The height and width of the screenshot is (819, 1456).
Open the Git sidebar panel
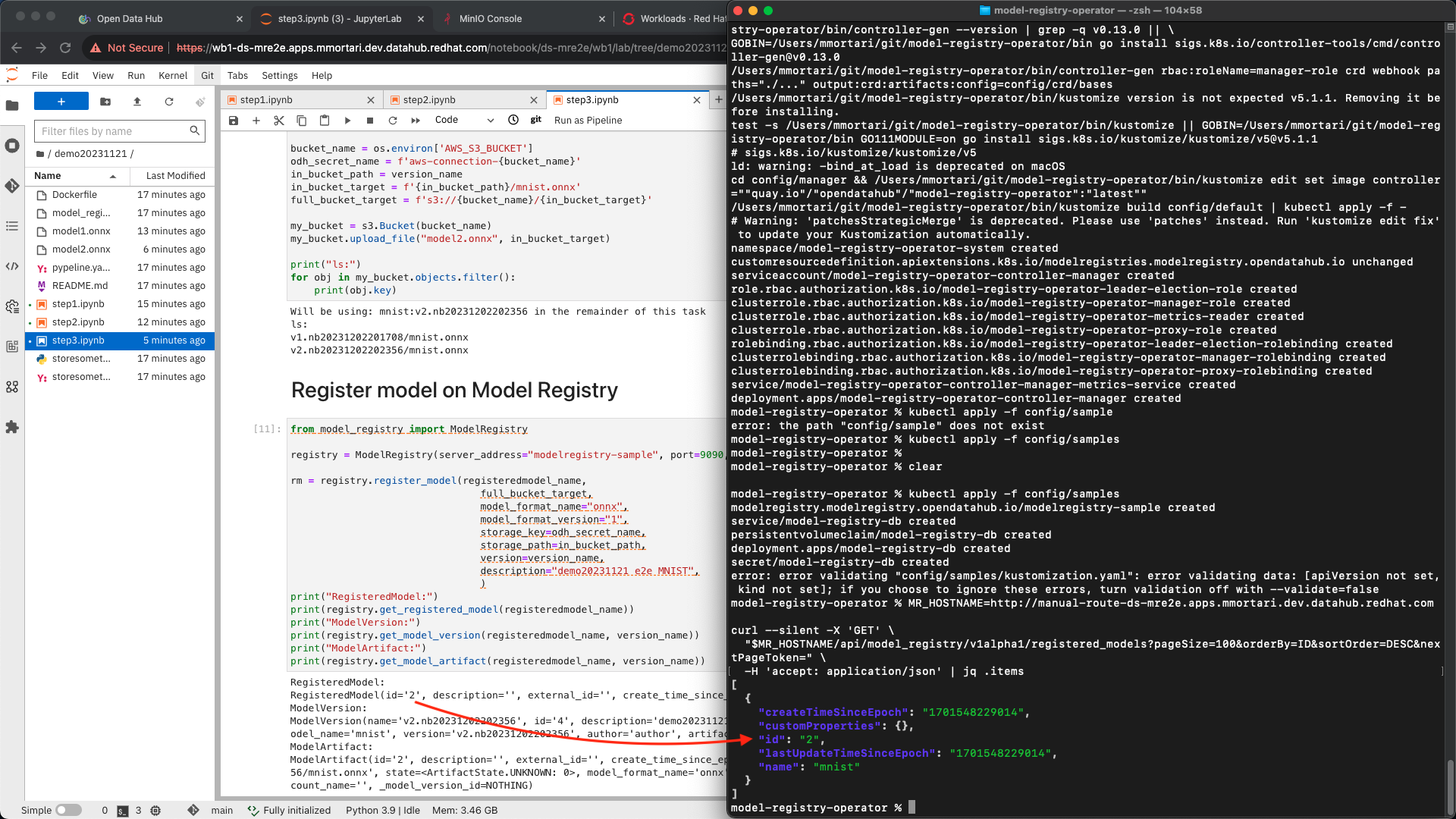click(x=12, y=186)
